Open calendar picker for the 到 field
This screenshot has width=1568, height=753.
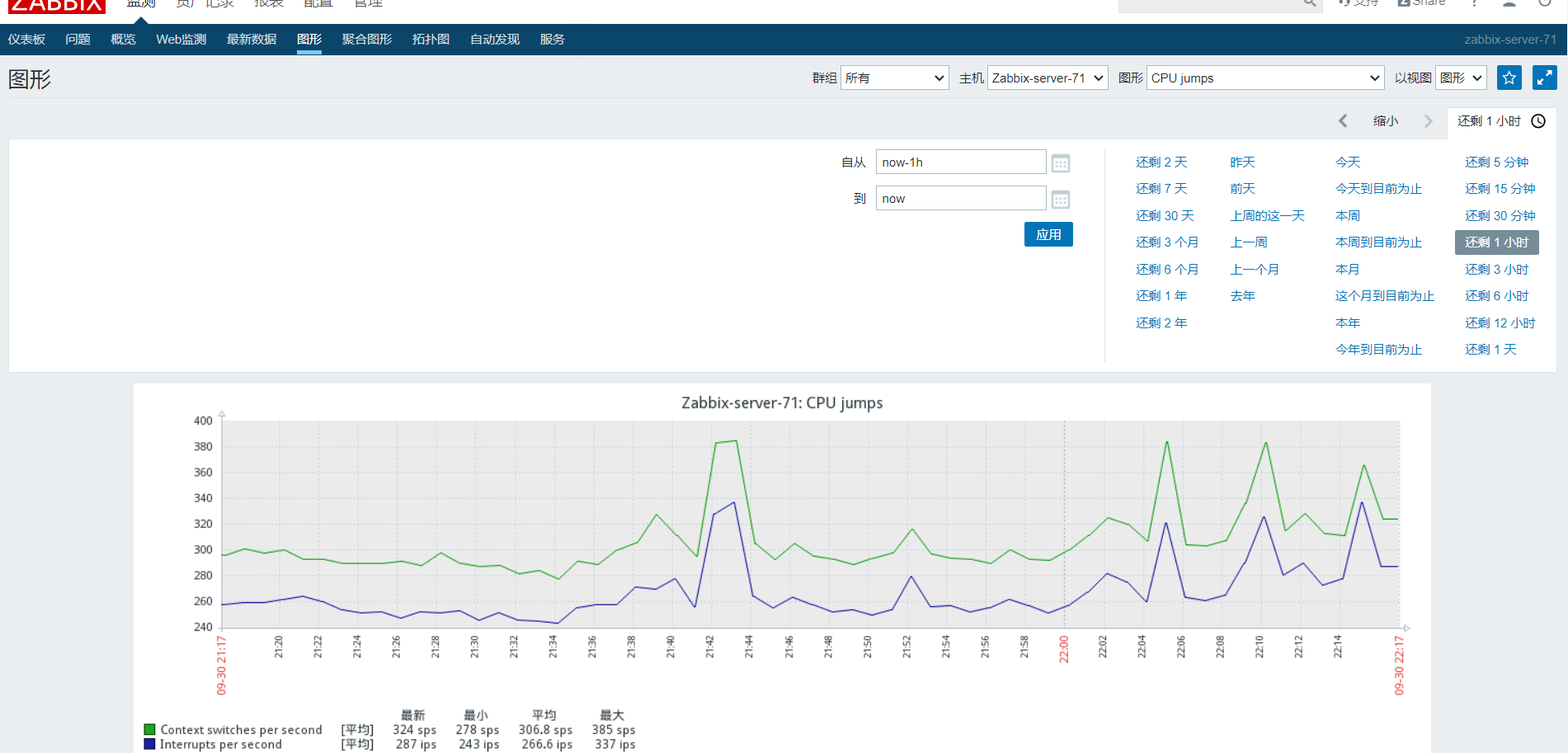[x=1061, y=200]
